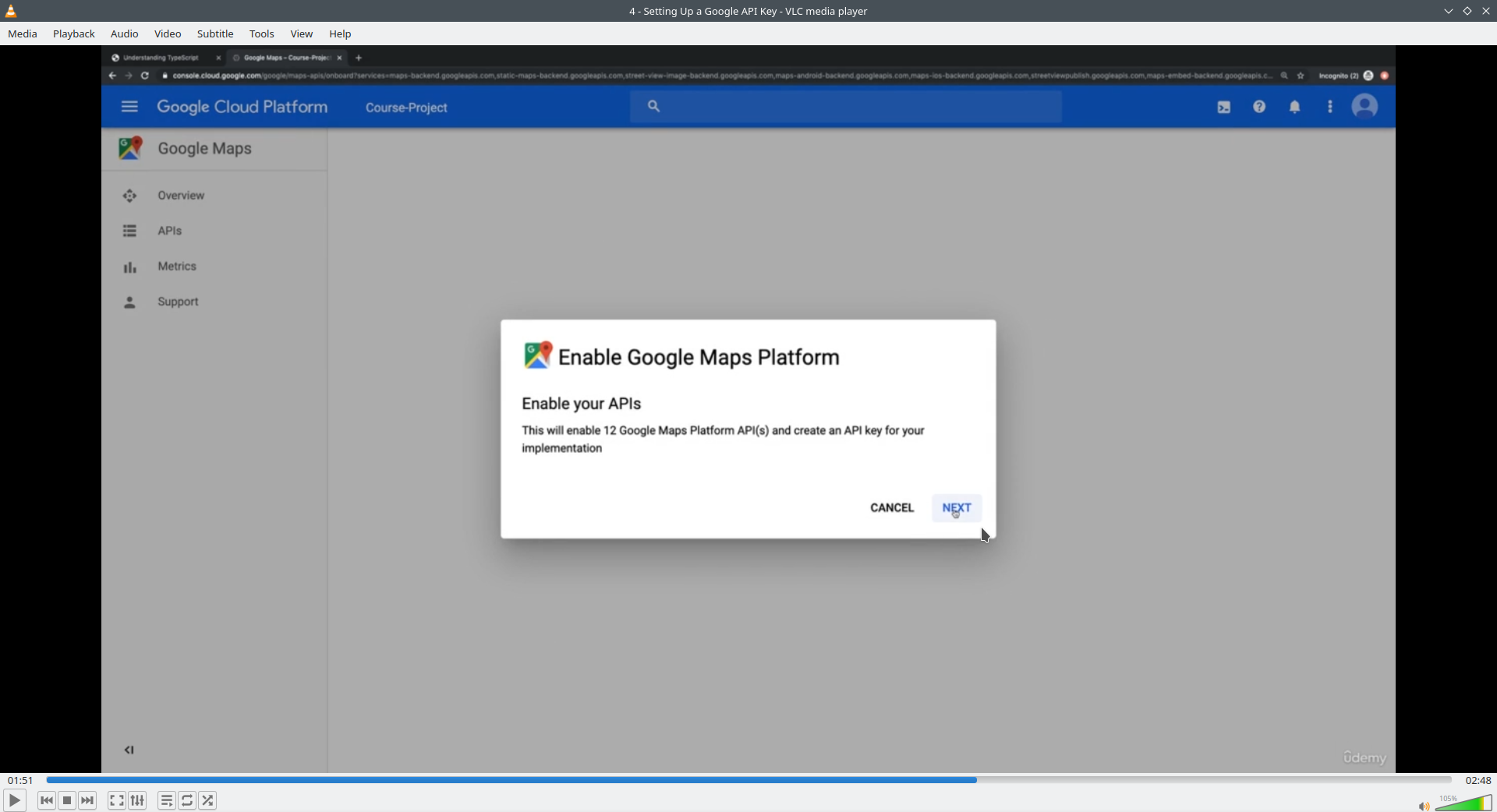
Task: Close the Google Maps Course-Project tab
Action: click(340, 58)
